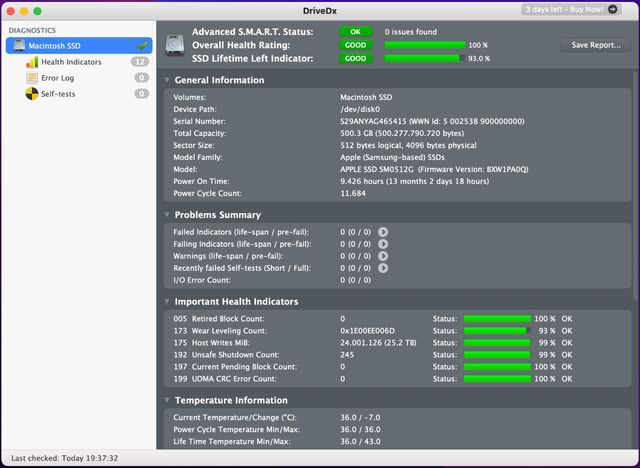Image resolution: width=640 pixels, height=468 pixels.
Task: Click the Host Writes MiB status bar
Action: coord(497,343)
